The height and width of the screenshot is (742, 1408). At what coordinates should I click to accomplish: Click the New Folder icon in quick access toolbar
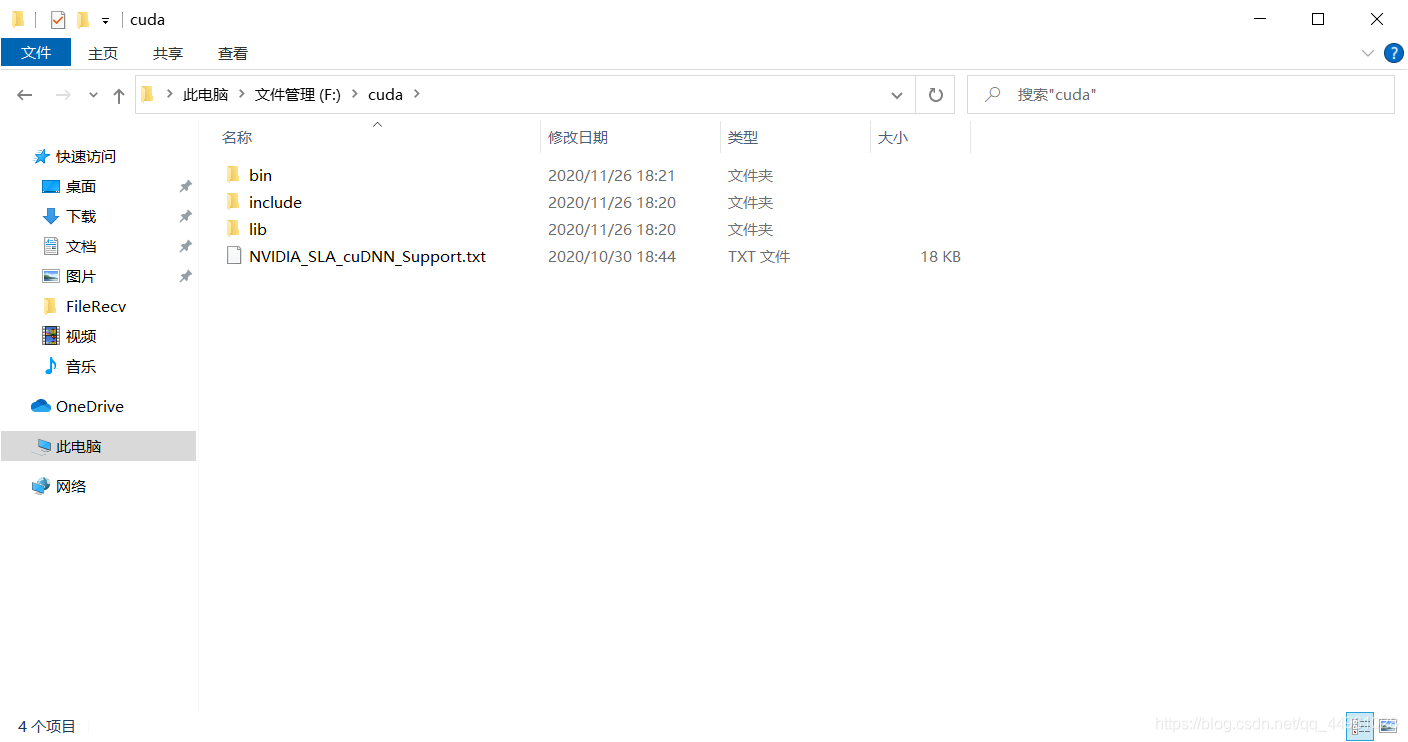pos(83,19)
